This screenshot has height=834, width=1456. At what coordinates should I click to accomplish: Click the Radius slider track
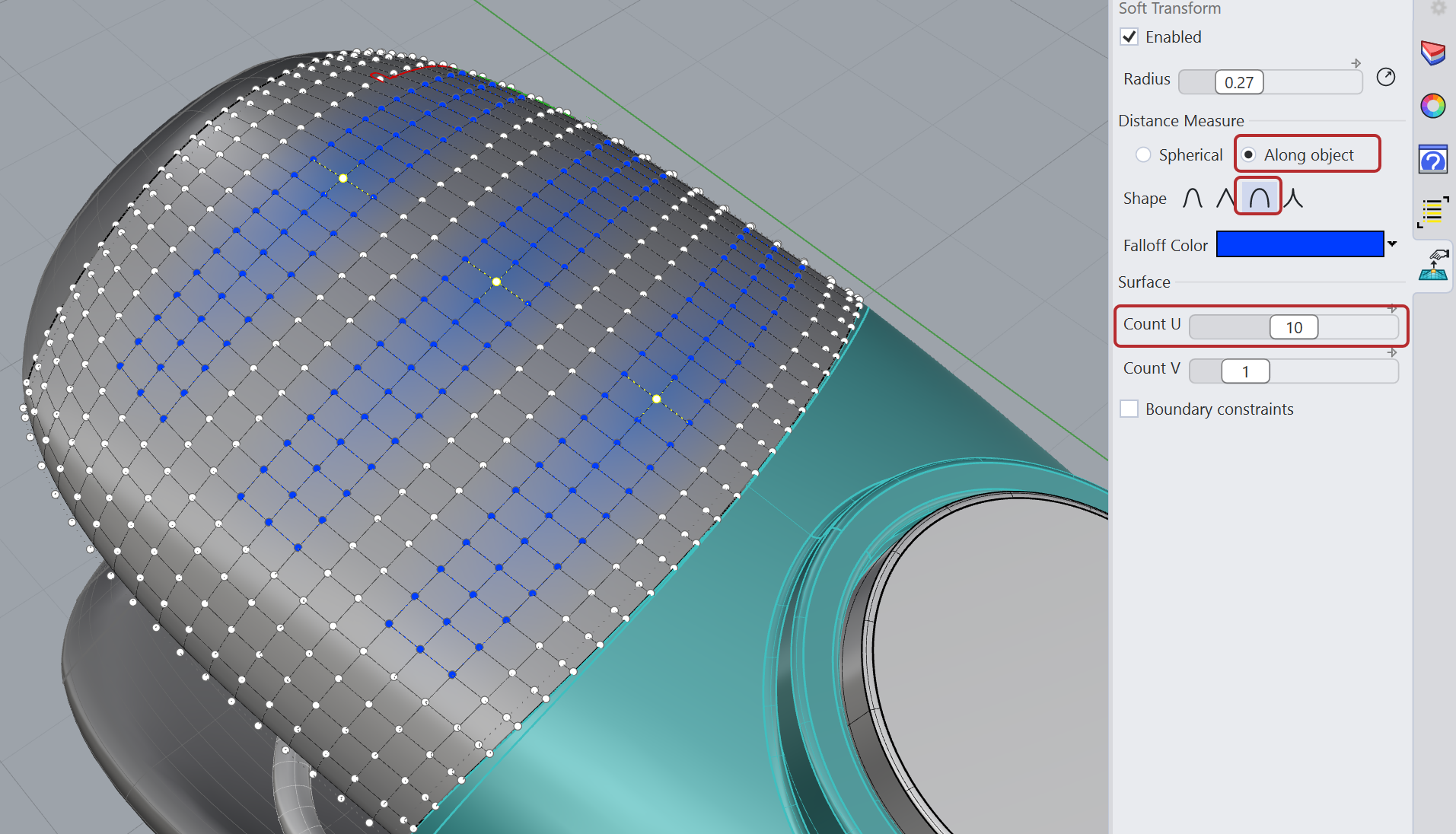1270,82
